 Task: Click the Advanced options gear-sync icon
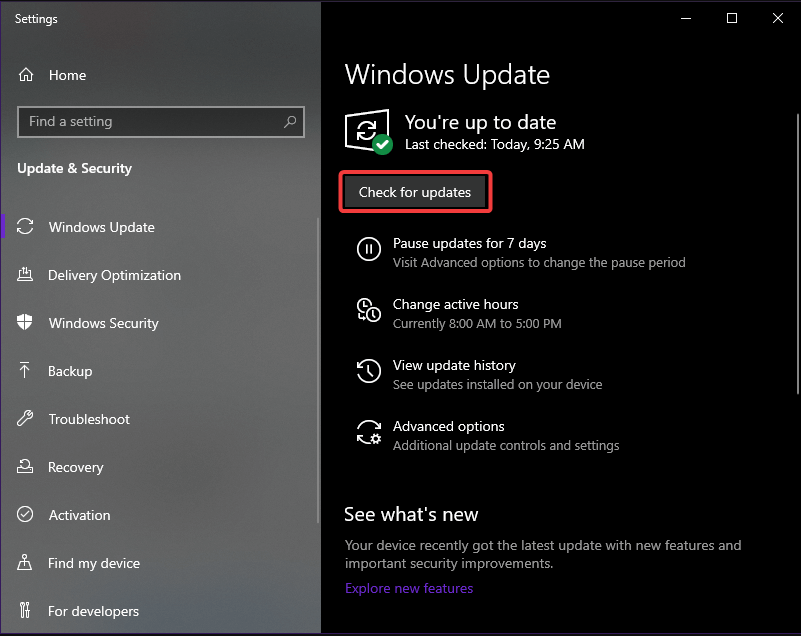(x=369, y=432)
